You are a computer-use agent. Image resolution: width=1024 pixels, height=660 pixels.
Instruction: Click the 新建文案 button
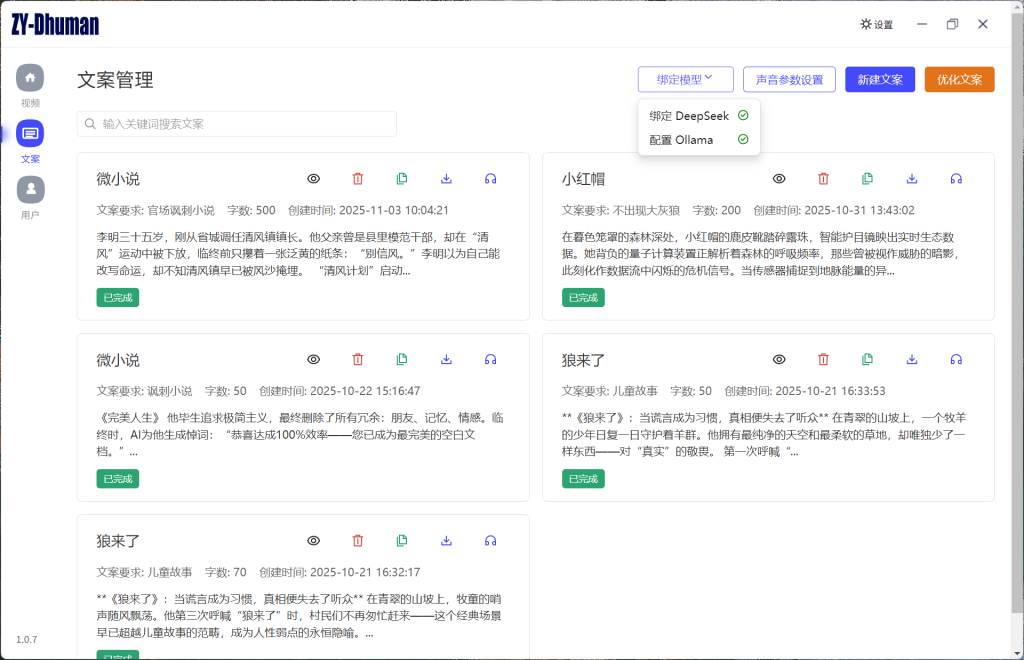879,80
